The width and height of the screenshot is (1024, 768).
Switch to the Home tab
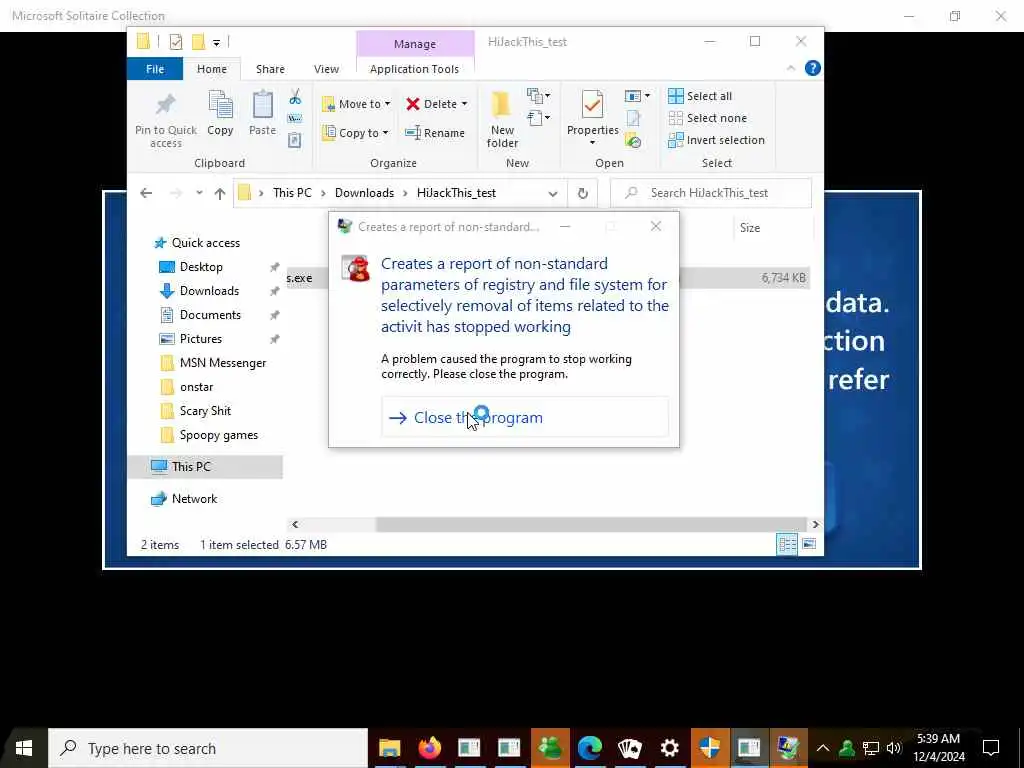(x=212, y=69)
